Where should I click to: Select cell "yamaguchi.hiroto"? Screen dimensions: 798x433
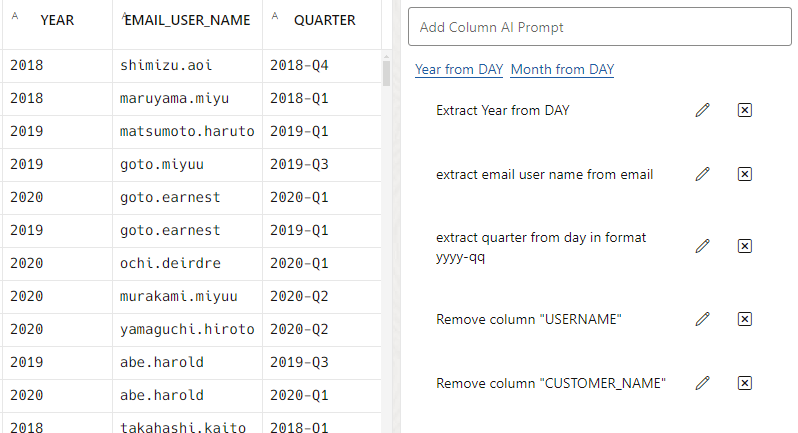click(187, 330)
